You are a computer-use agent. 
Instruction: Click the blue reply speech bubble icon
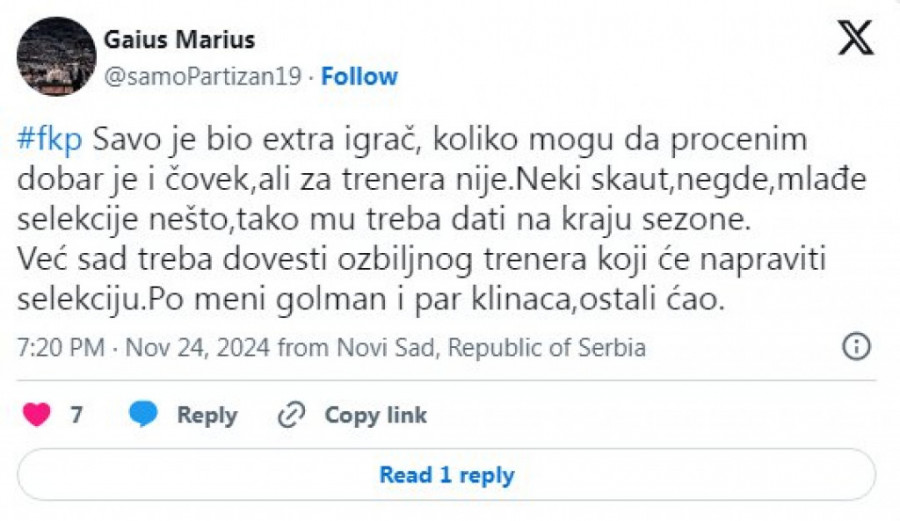tap(144, 415)
